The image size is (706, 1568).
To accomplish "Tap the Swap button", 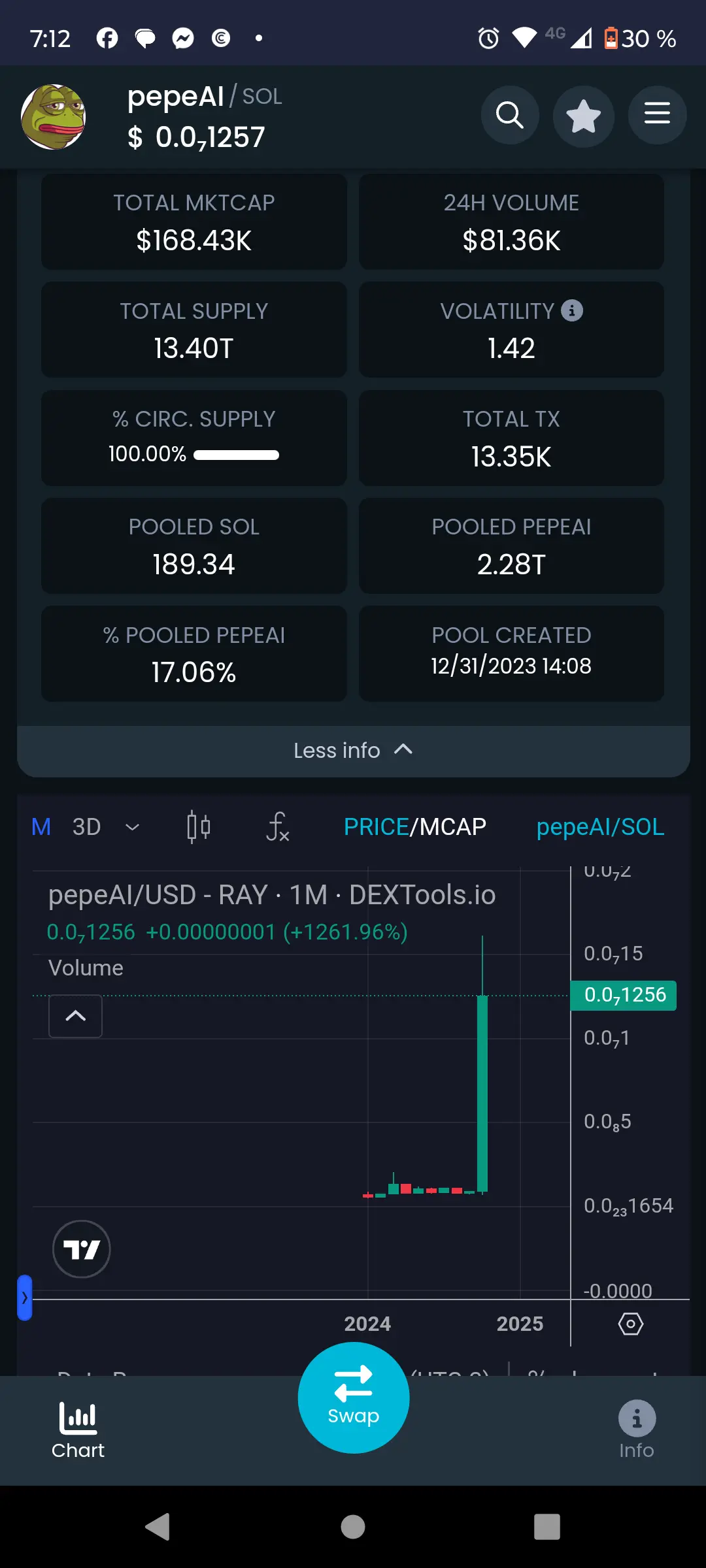I will click(354, 1398).
